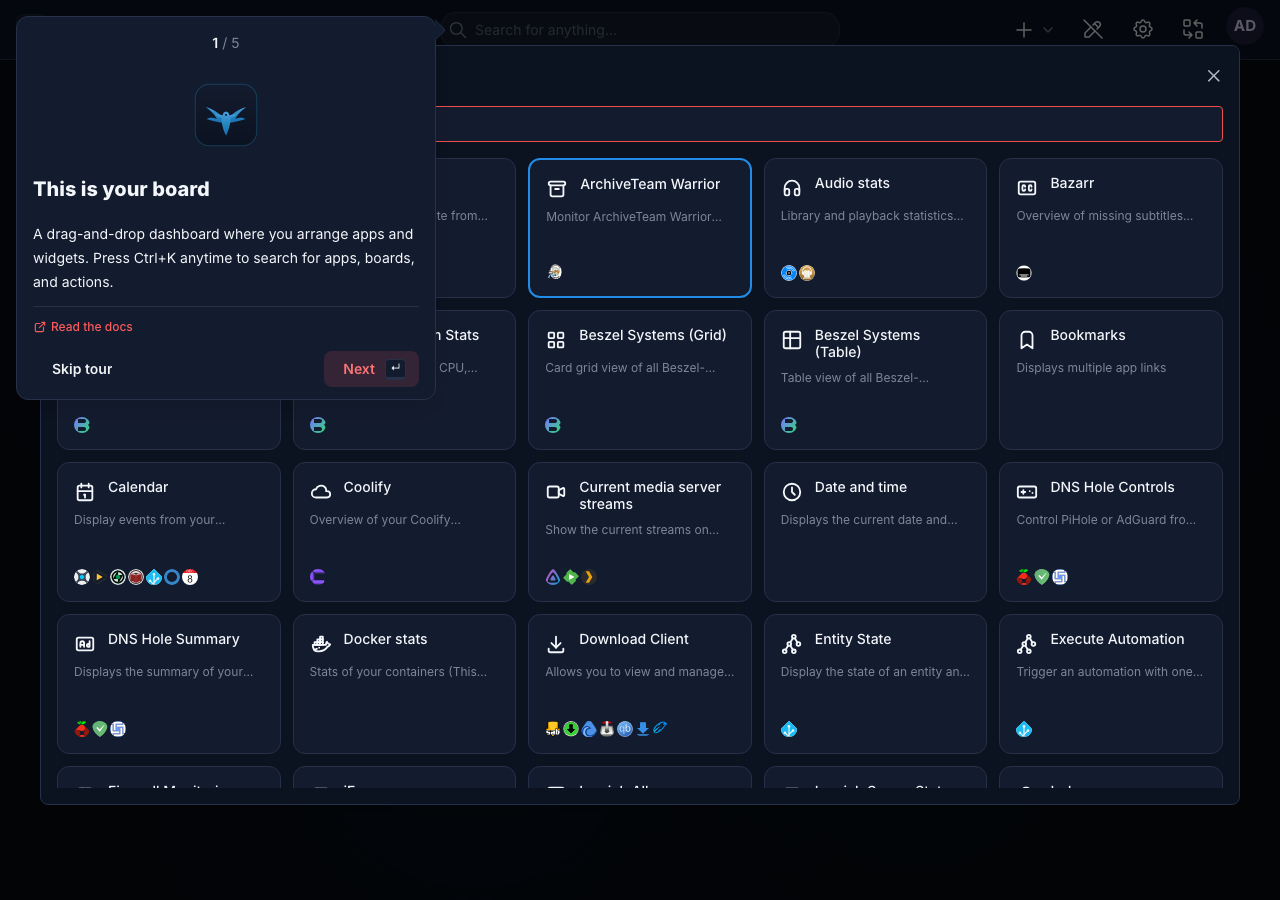Focus the Search for anything field
This screenshot has height=900, width=1280.
[640, 30]
